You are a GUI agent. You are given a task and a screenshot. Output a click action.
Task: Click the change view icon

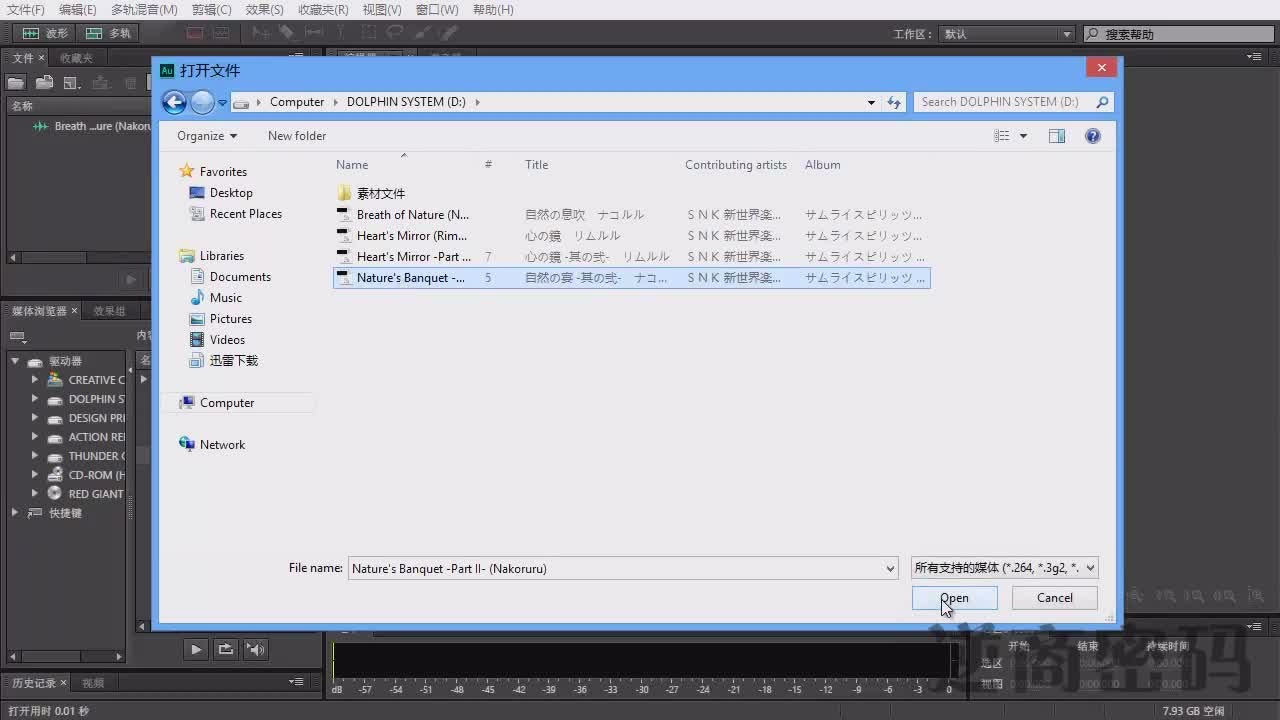[x=1002, y=136]
